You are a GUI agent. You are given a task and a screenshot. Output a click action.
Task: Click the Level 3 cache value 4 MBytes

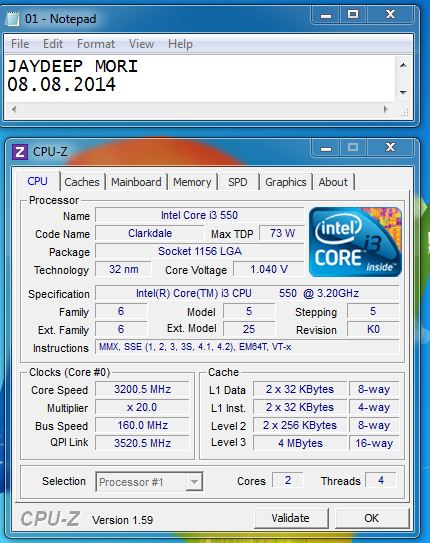(300, 443)
